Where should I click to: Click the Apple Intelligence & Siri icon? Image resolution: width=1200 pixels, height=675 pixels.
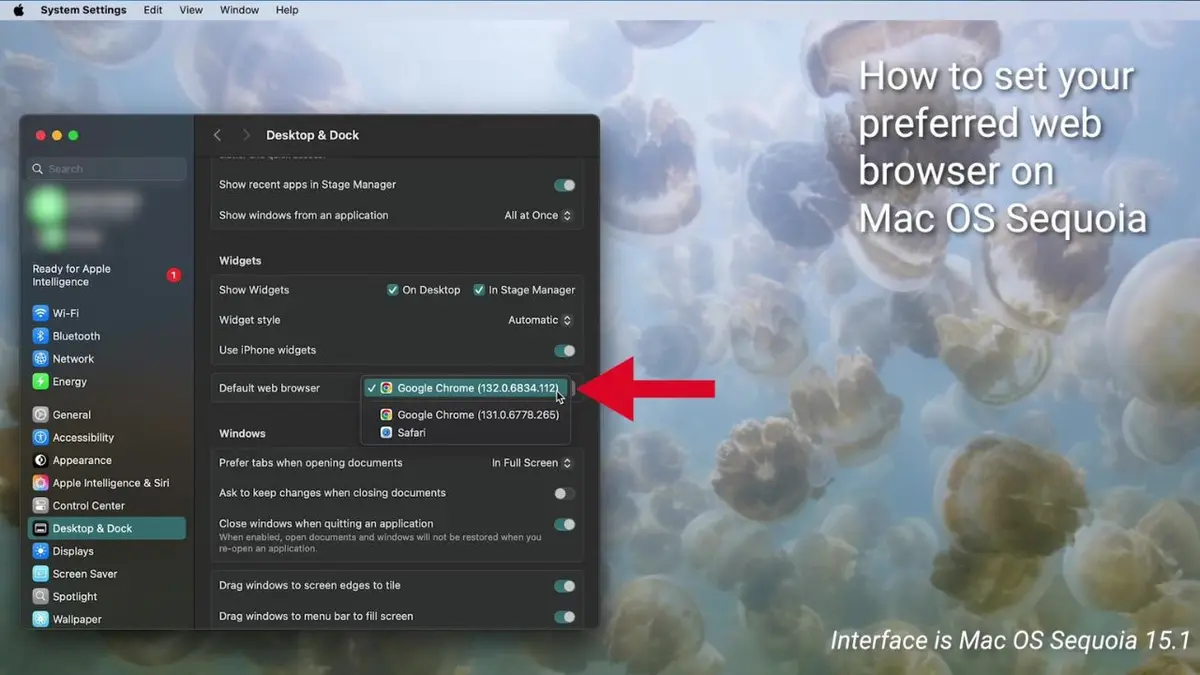40,483
